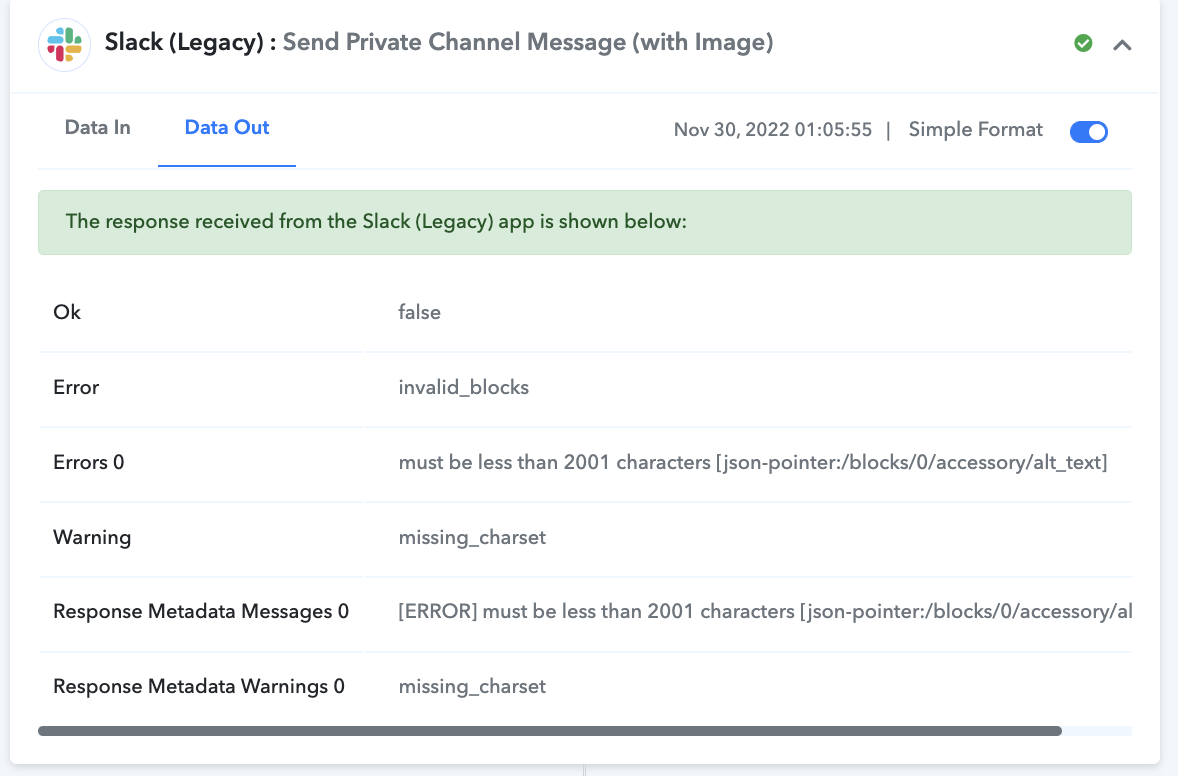The image size is (1178, 776).
Task: Click the Response Metadata Messages 0 value
Action: click(x=765, y=611)
